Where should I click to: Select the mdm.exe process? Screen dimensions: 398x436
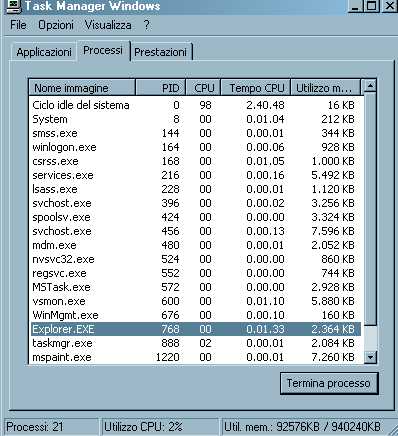coord(195,245)
